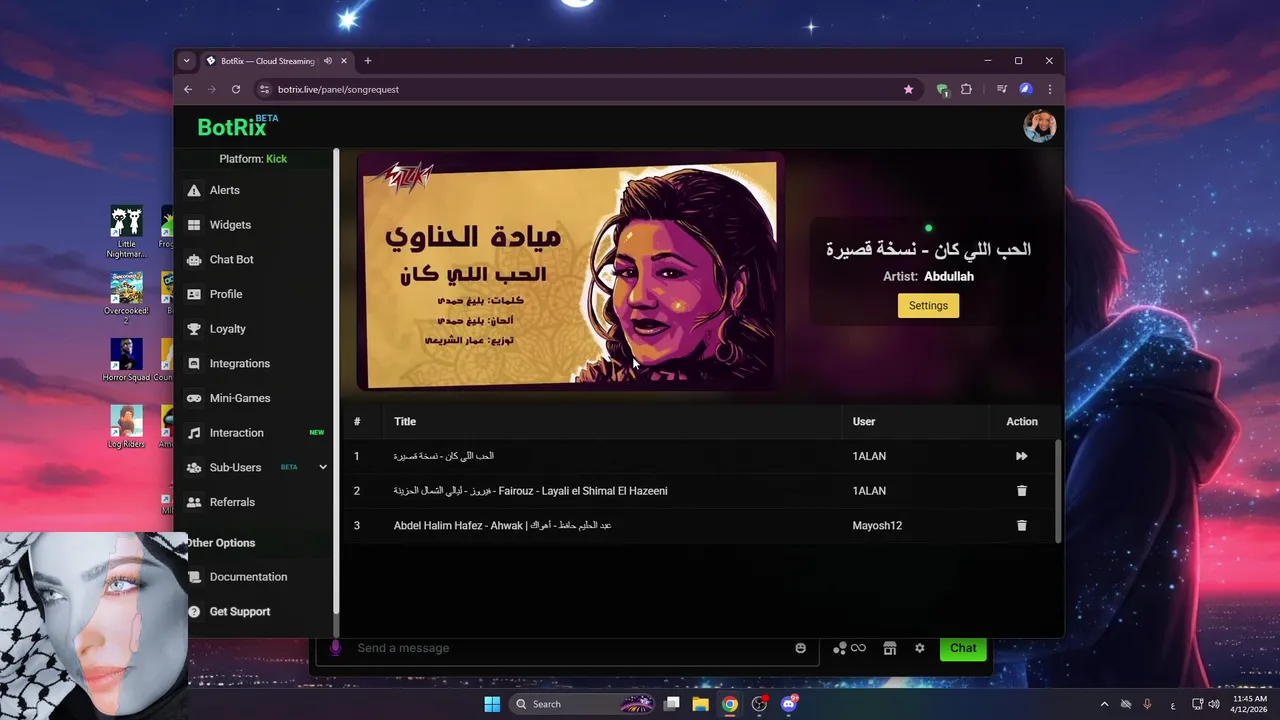
Task: Go to the Profile page in sidebar
Action: pyautogui.click(x=226, y=294)
